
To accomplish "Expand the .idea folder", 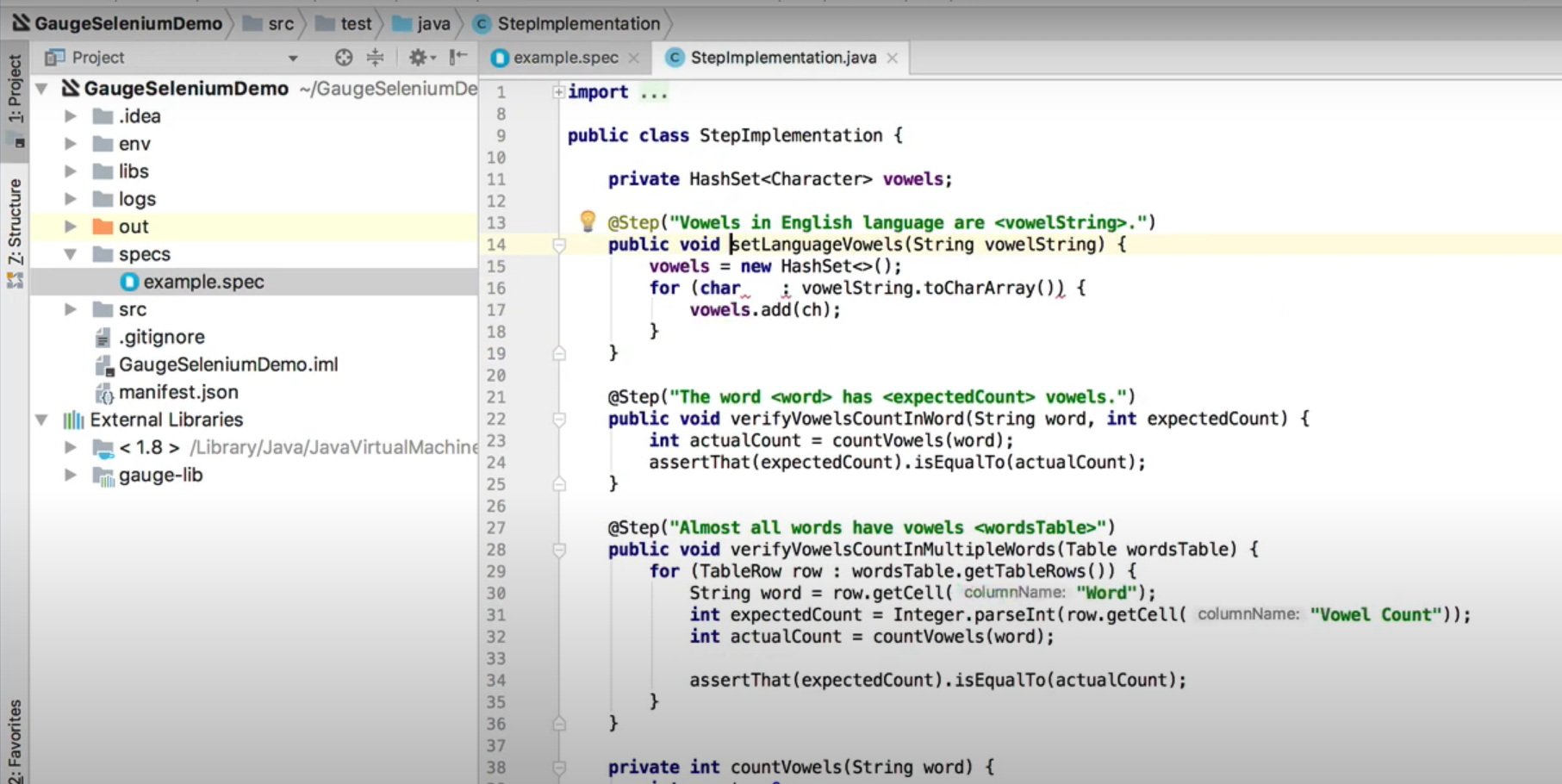I will pos(71,116).
